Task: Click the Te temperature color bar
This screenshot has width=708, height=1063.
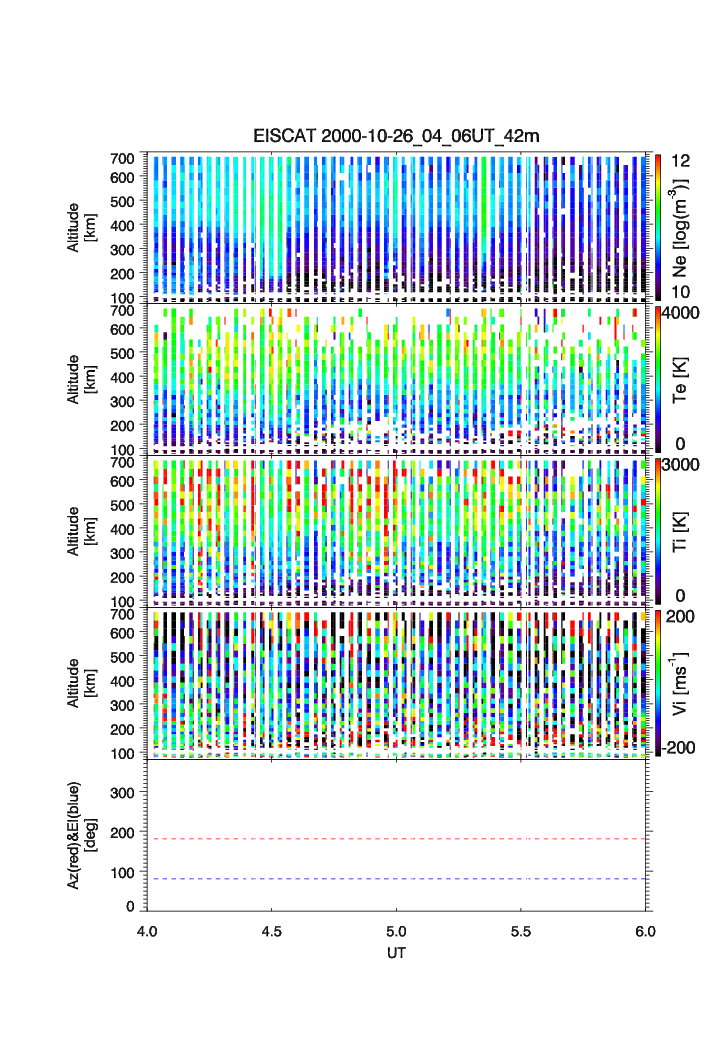Action: [658, 378]
